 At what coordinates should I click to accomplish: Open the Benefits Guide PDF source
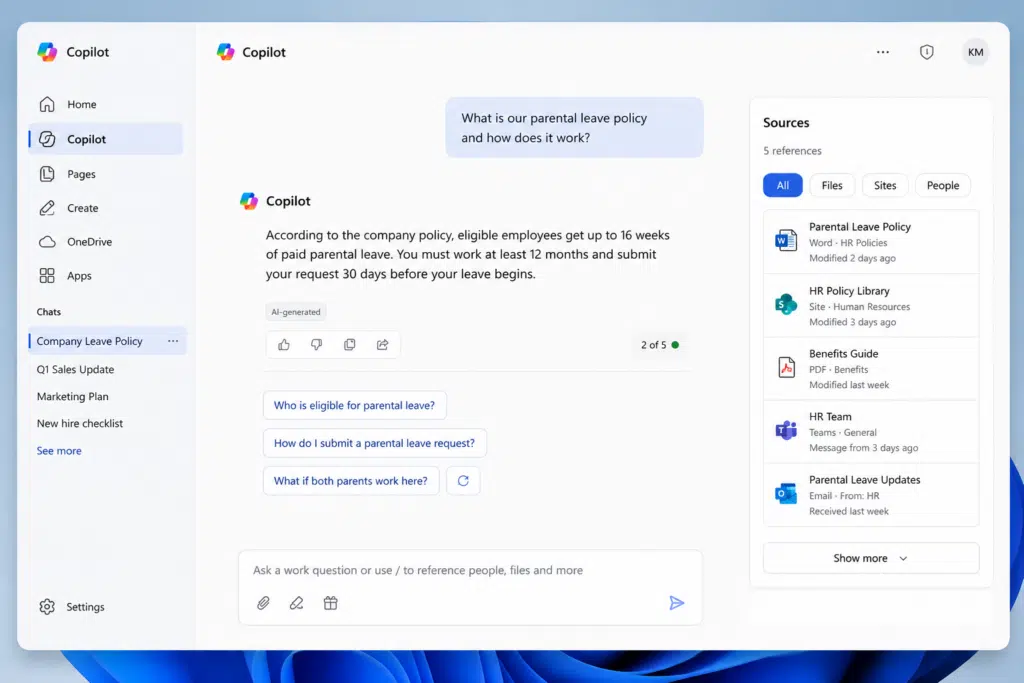(871, 369)
